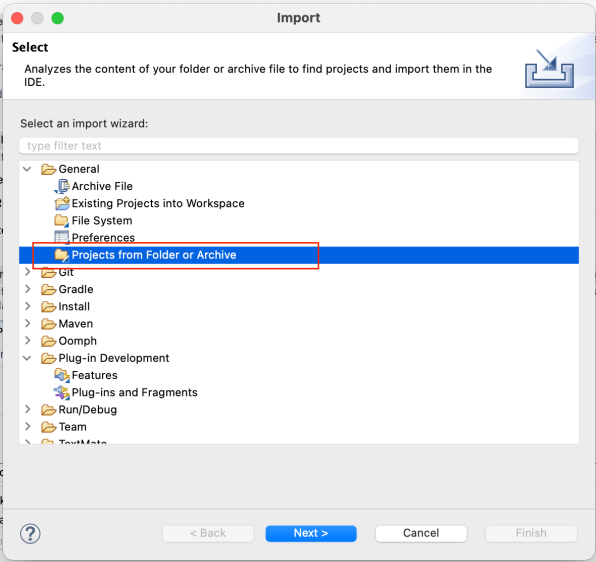Focus the type filter text field
Viewport: 596px width, 562px height.
click(299, 146)
